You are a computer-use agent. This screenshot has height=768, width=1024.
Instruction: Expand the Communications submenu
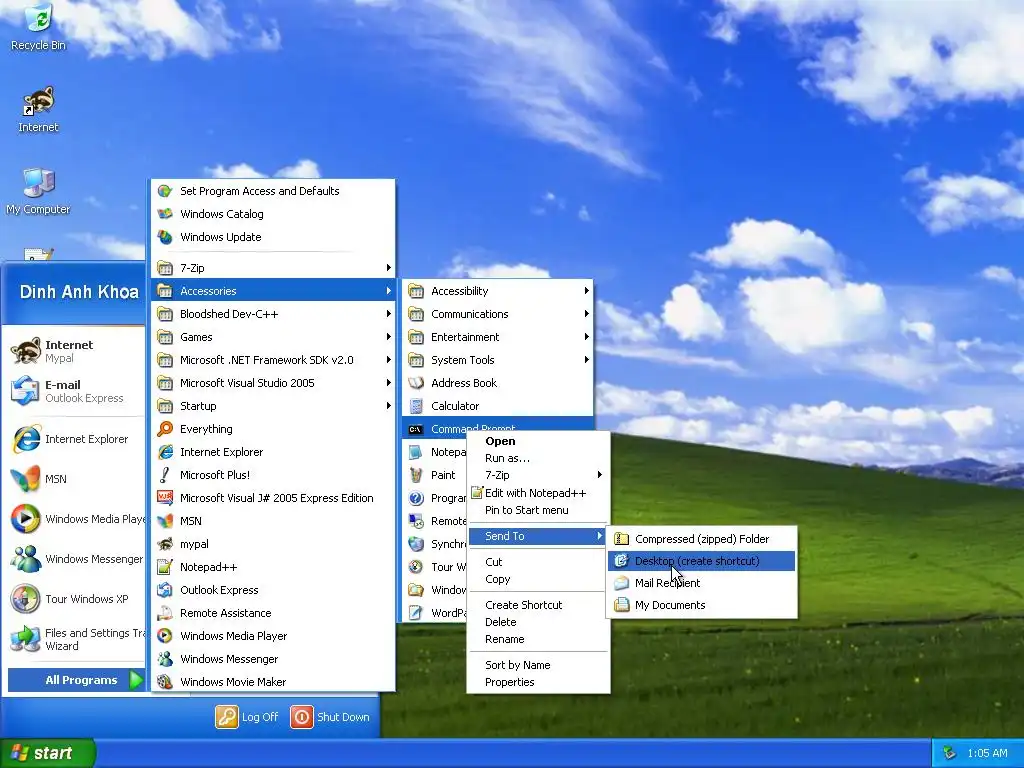498,314
